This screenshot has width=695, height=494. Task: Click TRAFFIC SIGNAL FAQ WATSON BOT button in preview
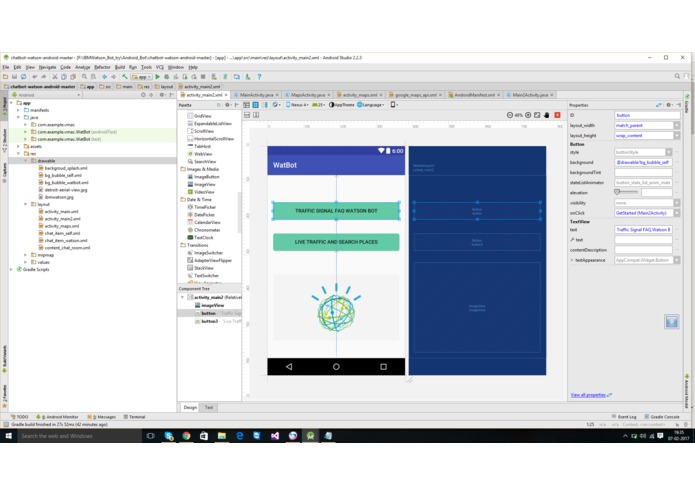[336, 211]
